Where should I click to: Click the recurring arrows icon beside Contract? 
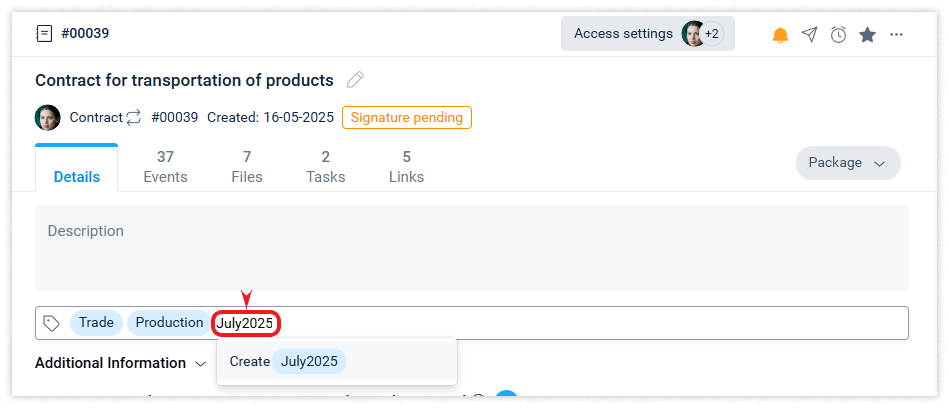click(x=133, y=118)
